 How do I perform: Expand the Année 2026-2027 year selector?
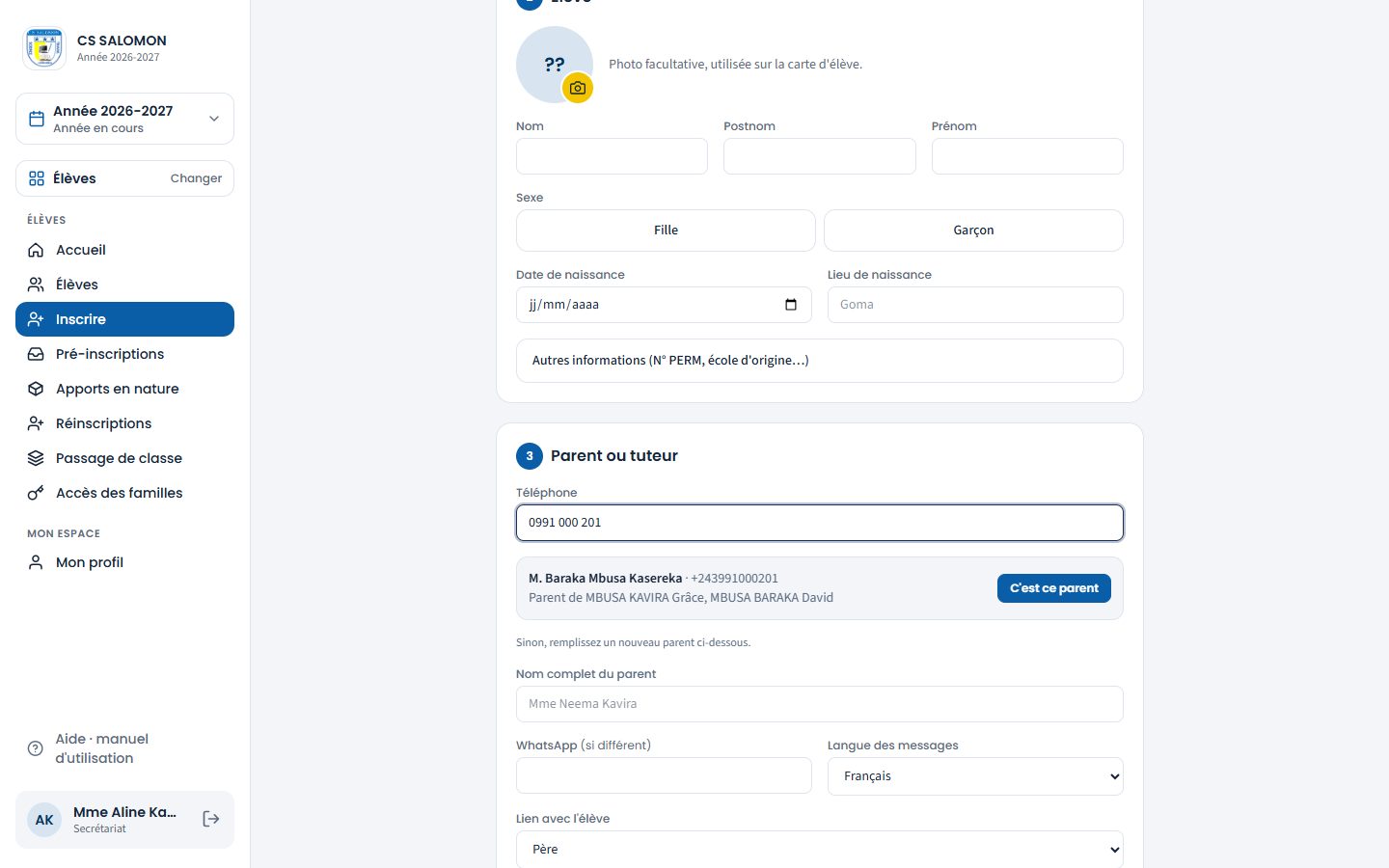124,119
